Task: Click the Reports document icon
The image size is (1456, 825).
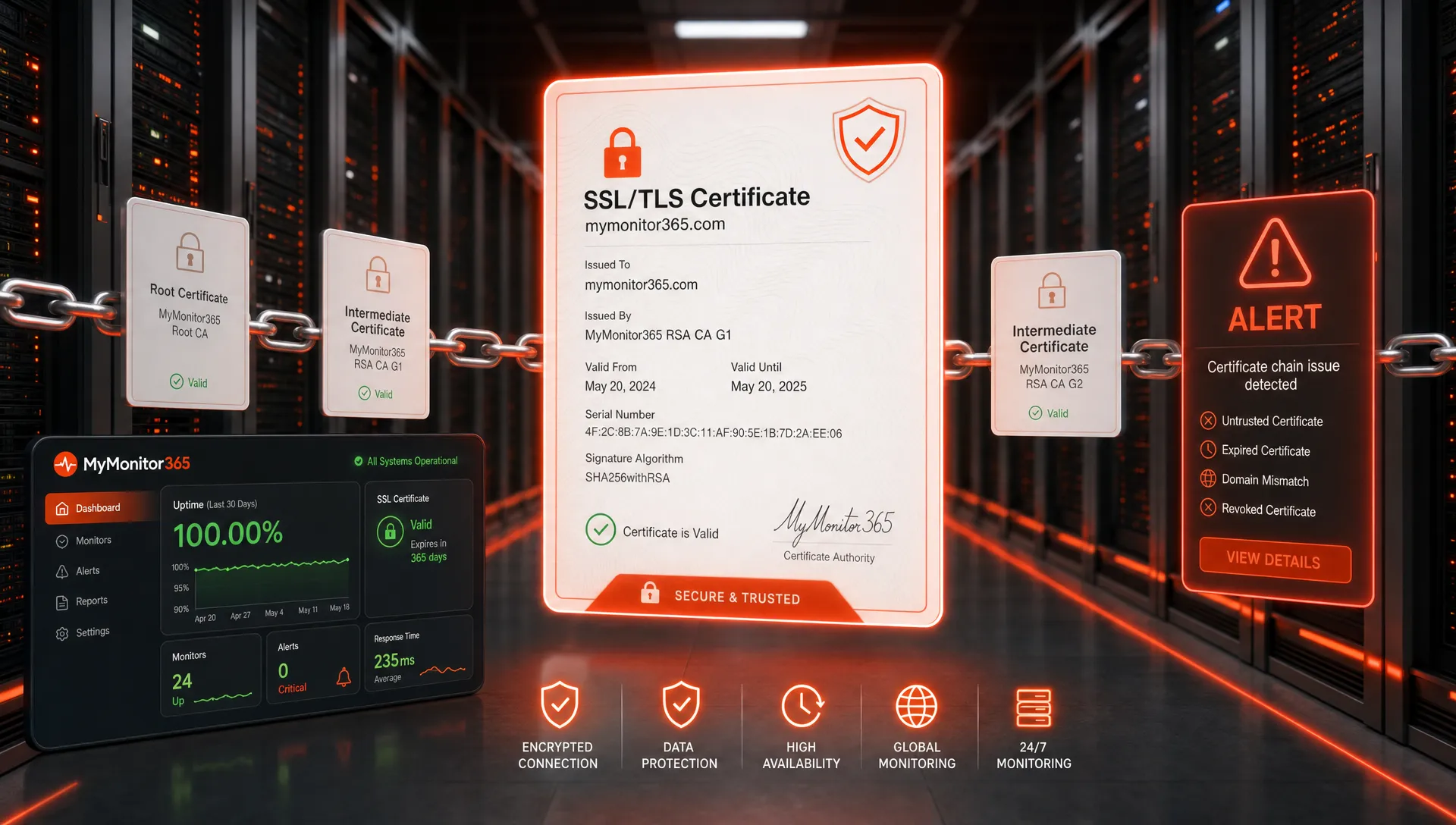Action: pyautogui.click(x=62, y=603)
